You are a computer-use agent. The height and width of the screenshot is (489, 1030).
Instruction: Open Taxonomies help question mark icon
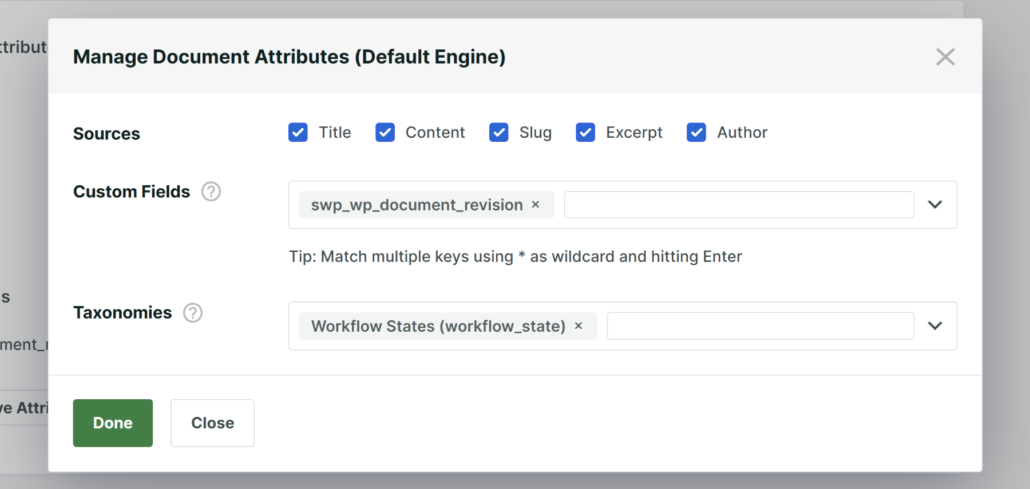tap(192, 313)
